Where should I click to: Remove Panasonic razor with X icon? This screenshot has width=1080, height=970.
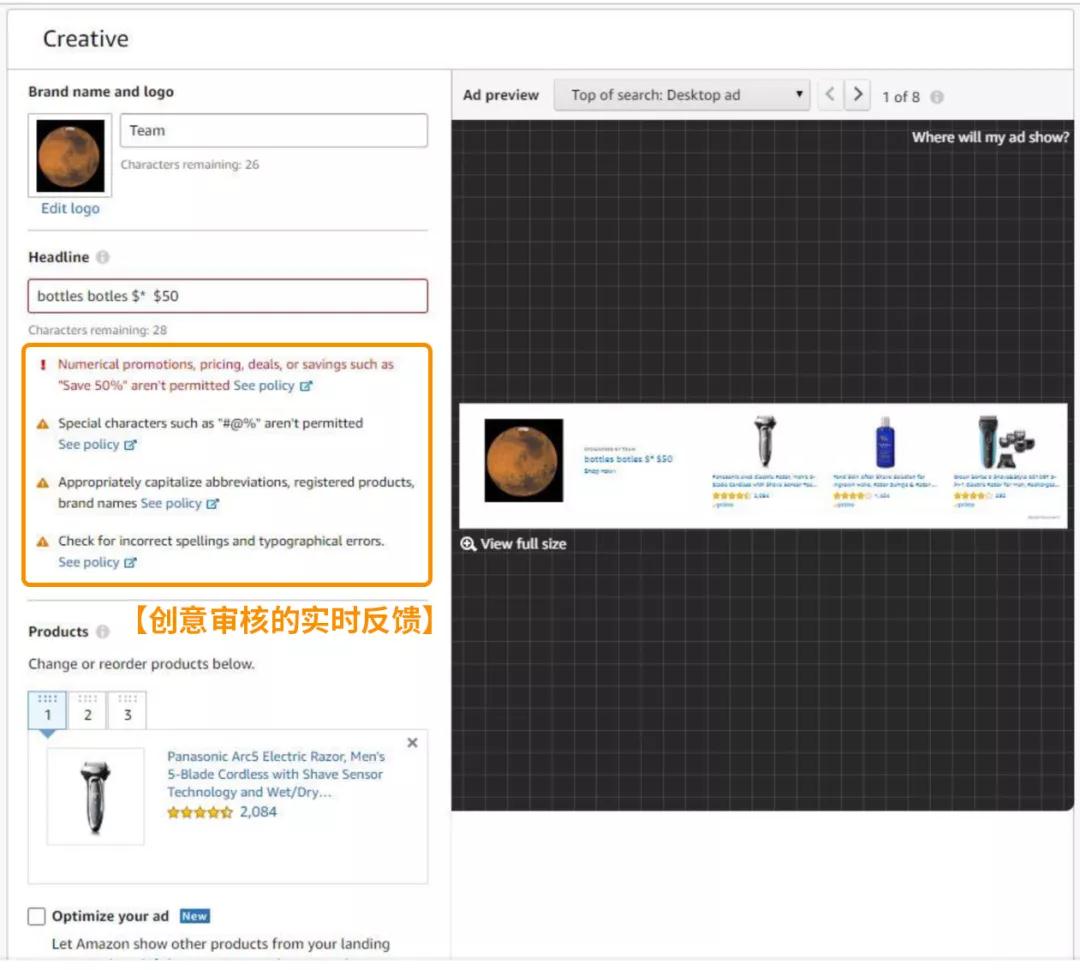click(x=412, y=743)
